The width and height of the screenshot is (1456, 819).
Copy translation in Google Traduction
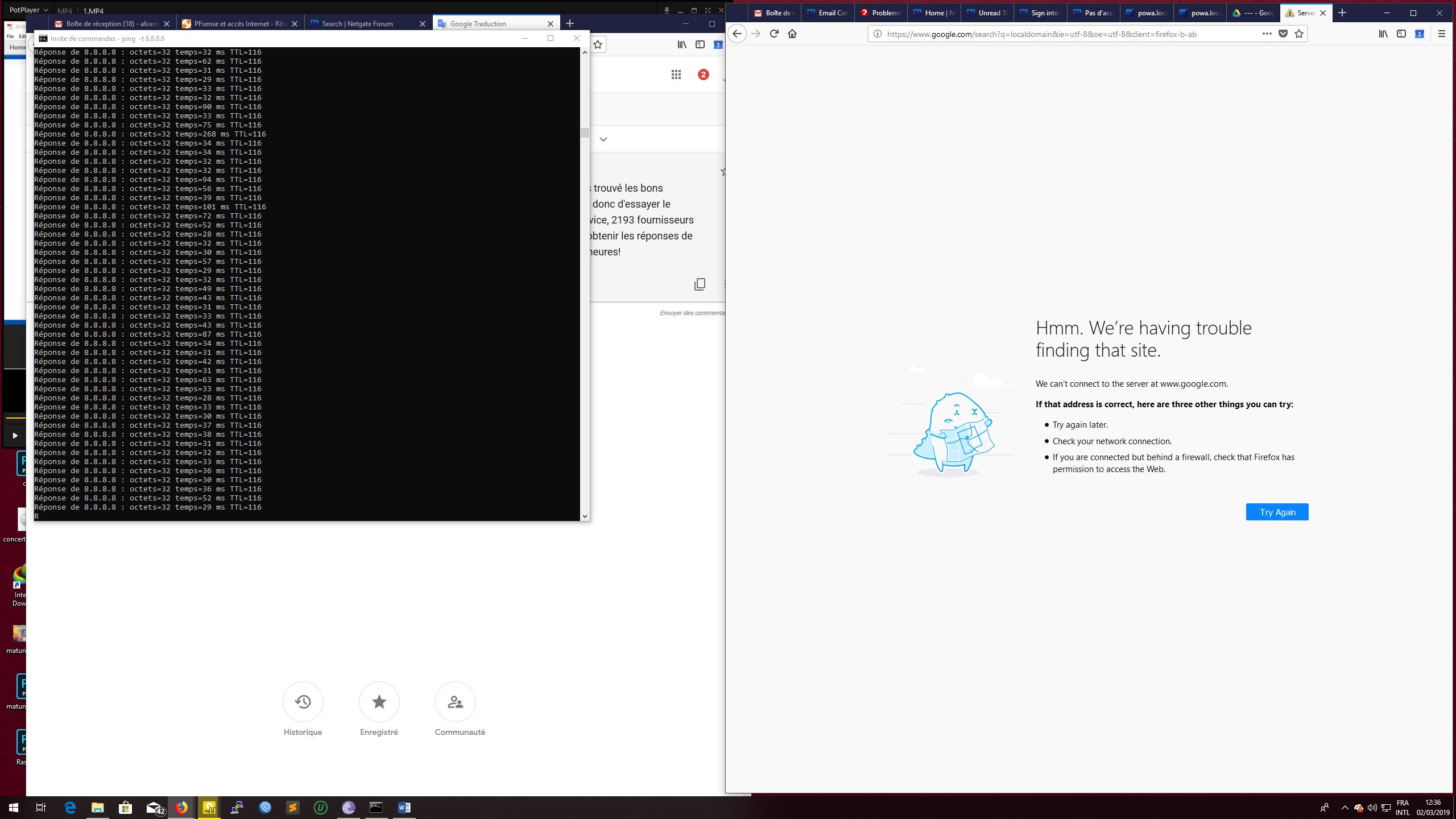pos(700,284)
